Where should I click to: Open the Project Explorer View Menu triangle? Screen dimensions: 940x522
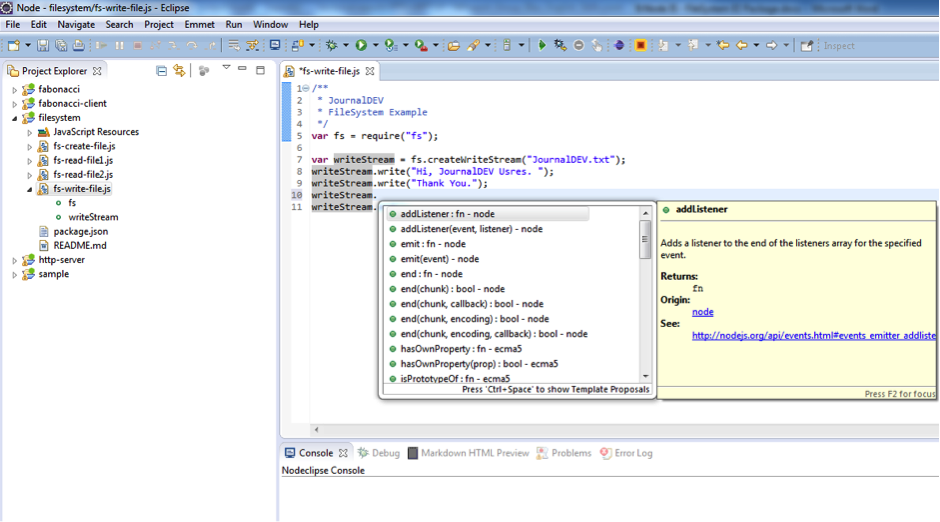[x=226, y=68]
